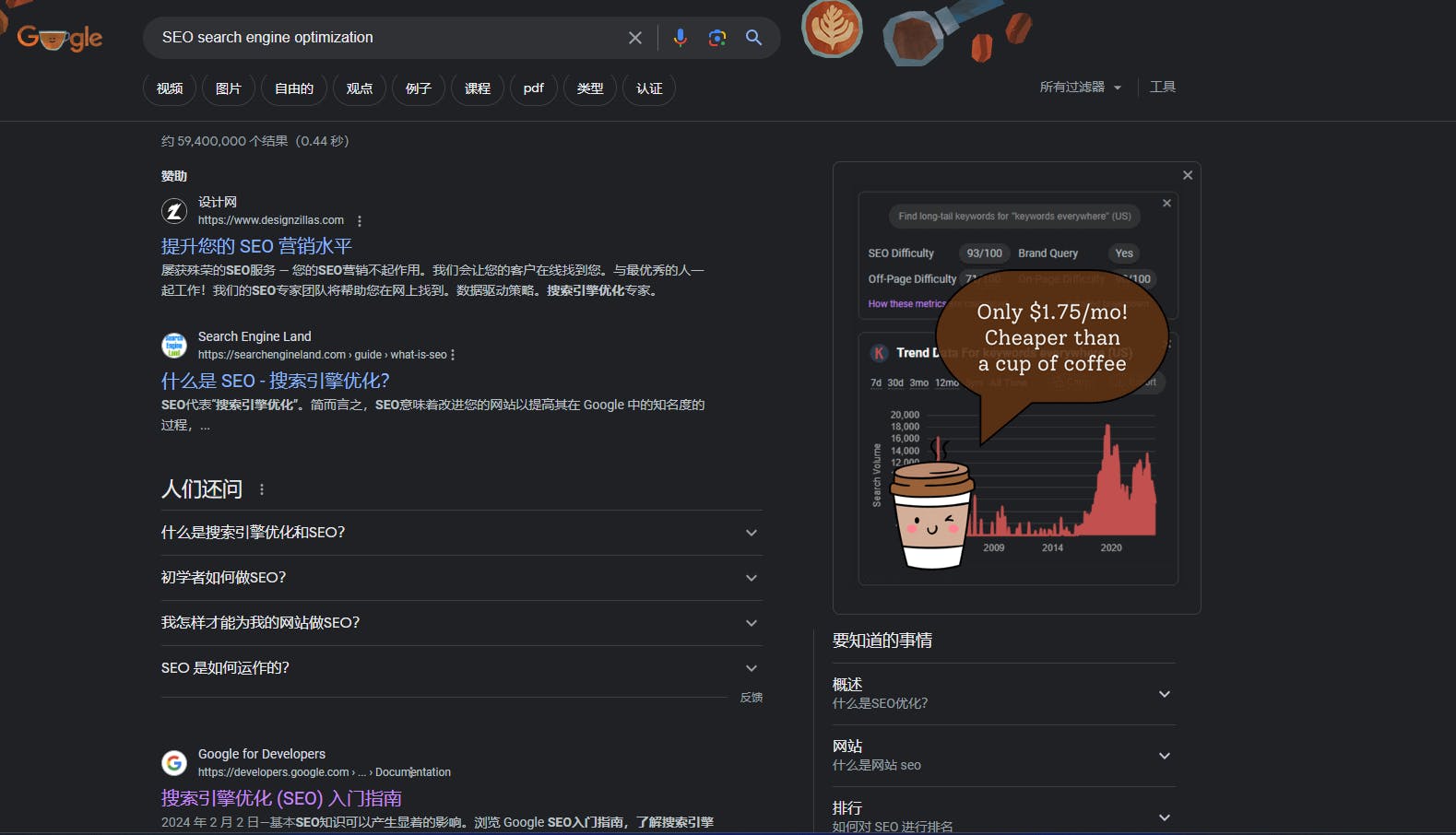
Task: Close the inner keyword metrics card
Action: 1166,203
